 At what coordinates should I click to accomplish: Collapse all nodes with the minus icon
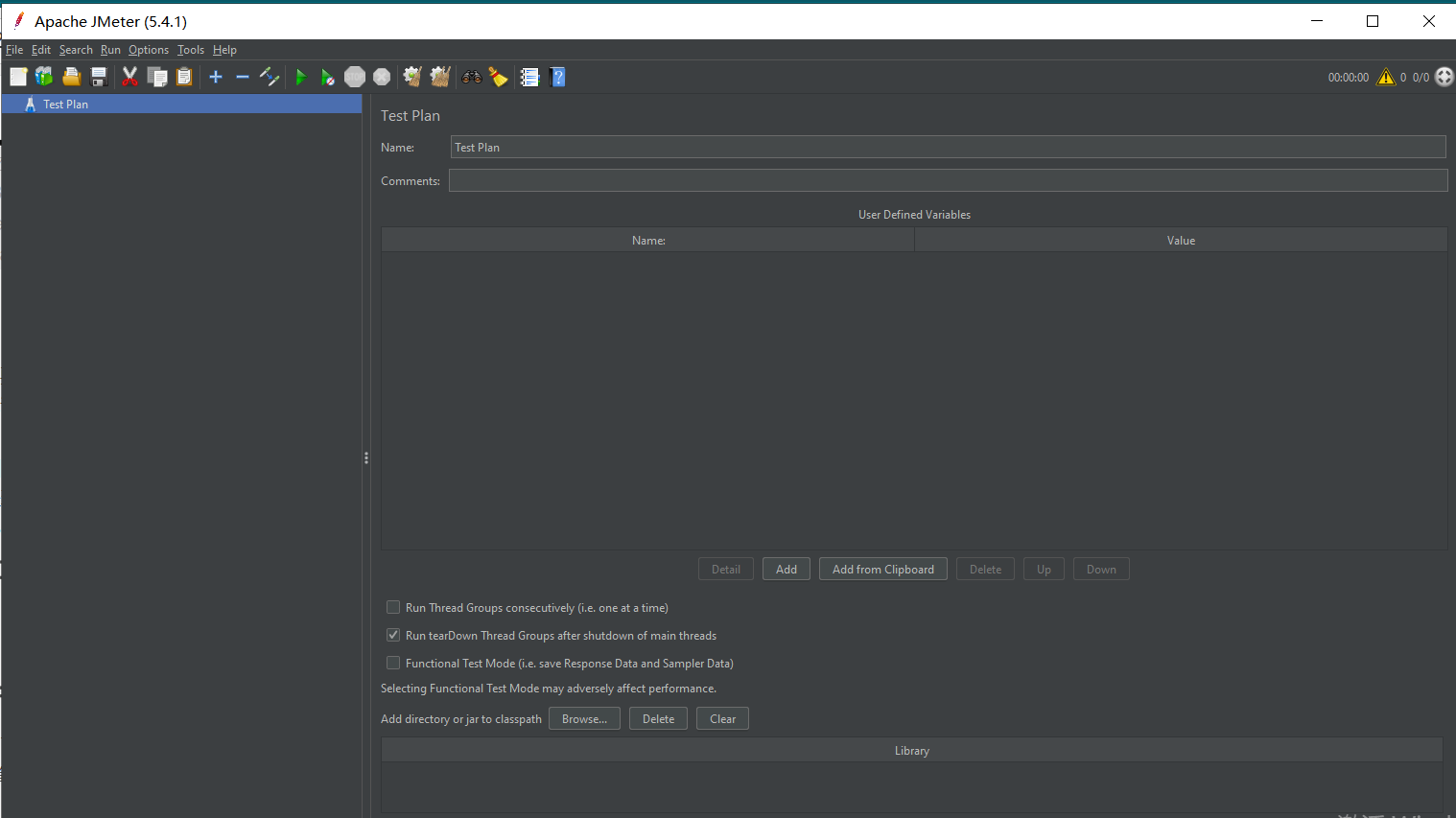243,77
